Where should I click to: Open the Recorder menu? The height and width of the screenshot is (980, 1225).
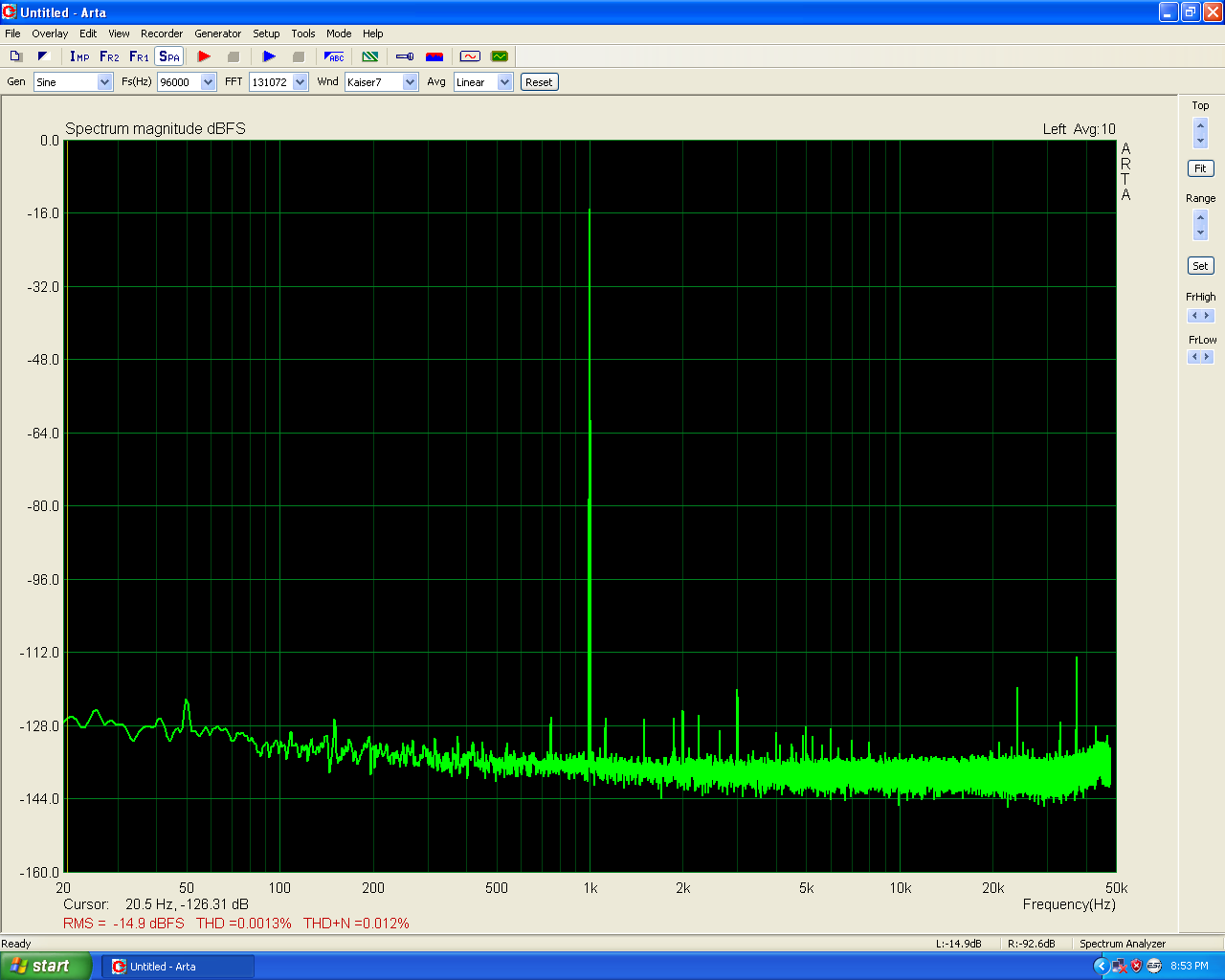pos(162,33)
